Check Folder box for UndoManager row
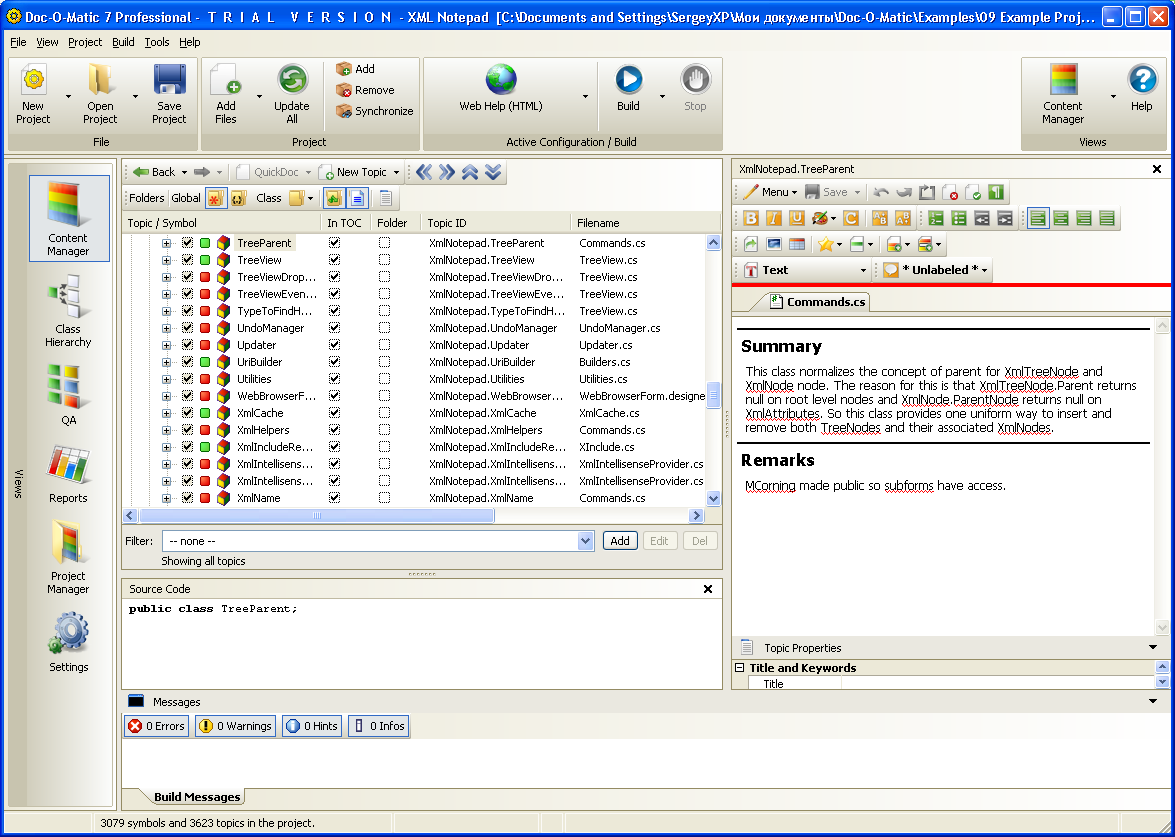The width and height of the screenshot is (1175, 837). pos(385,328)
